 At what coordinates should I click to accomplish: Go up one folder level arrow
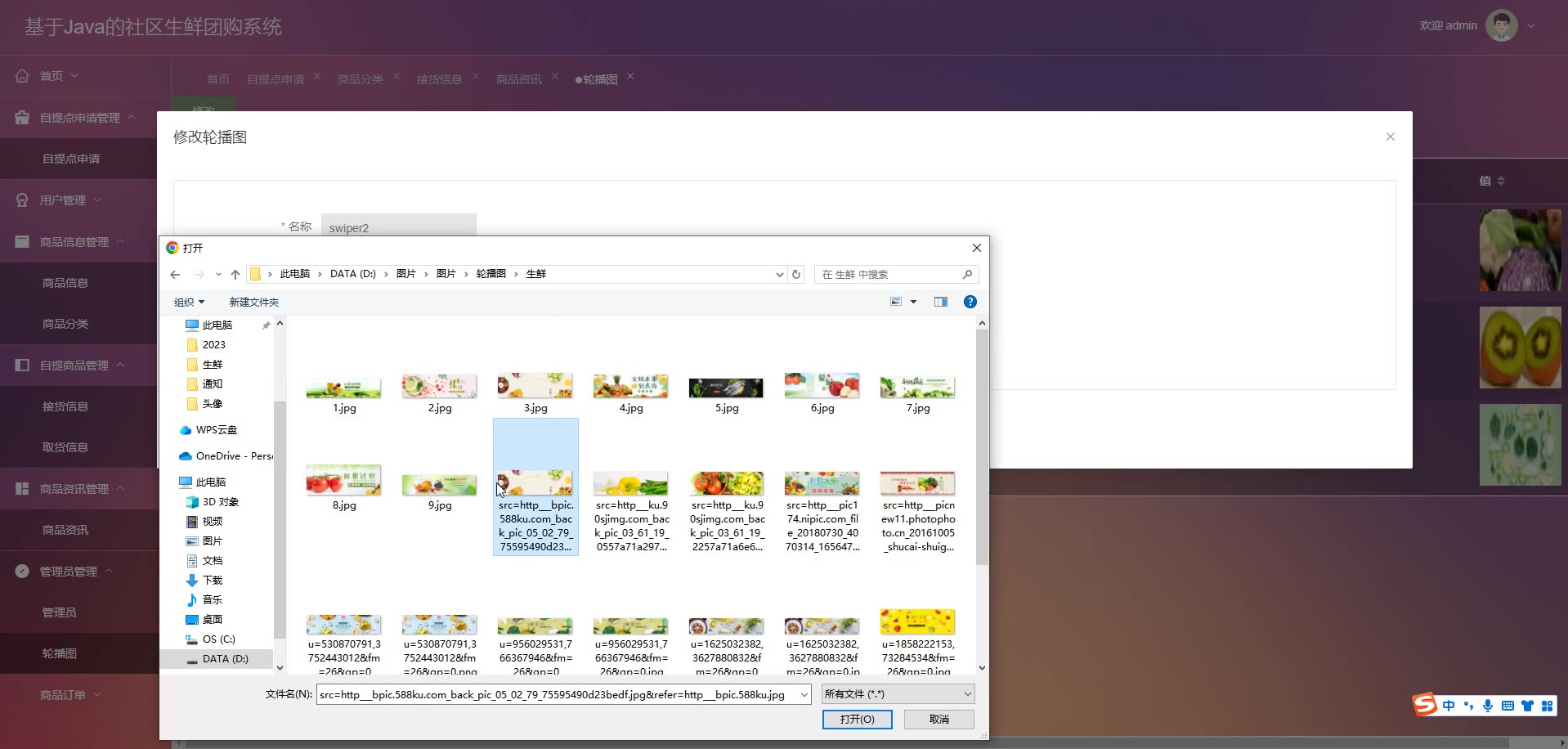235,274
